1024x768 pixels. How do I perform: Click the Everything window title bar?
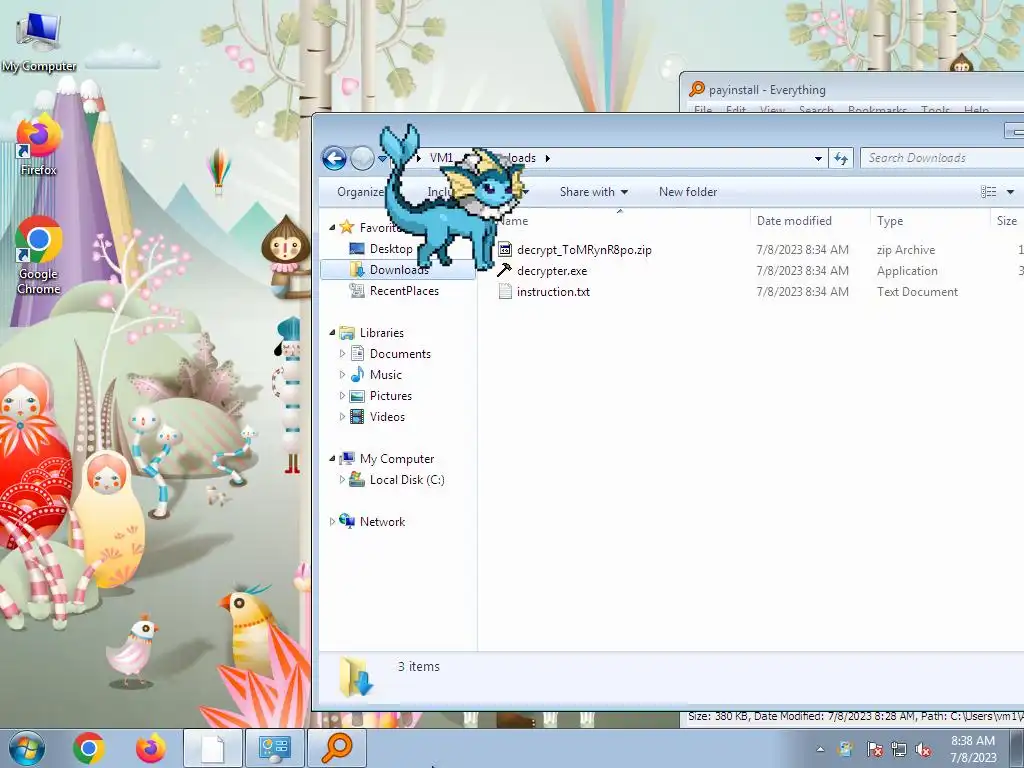(852, 89)
